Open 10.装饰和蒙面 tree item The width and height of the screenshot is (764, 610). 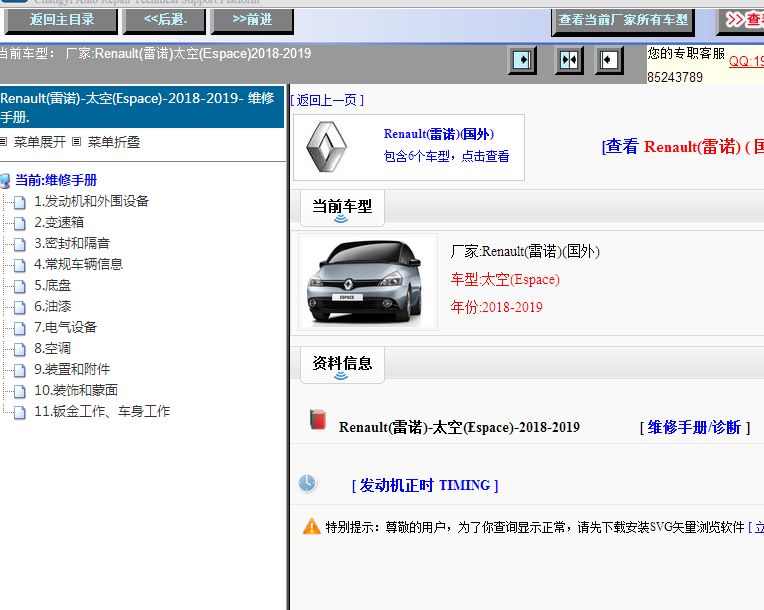(76, 390)
